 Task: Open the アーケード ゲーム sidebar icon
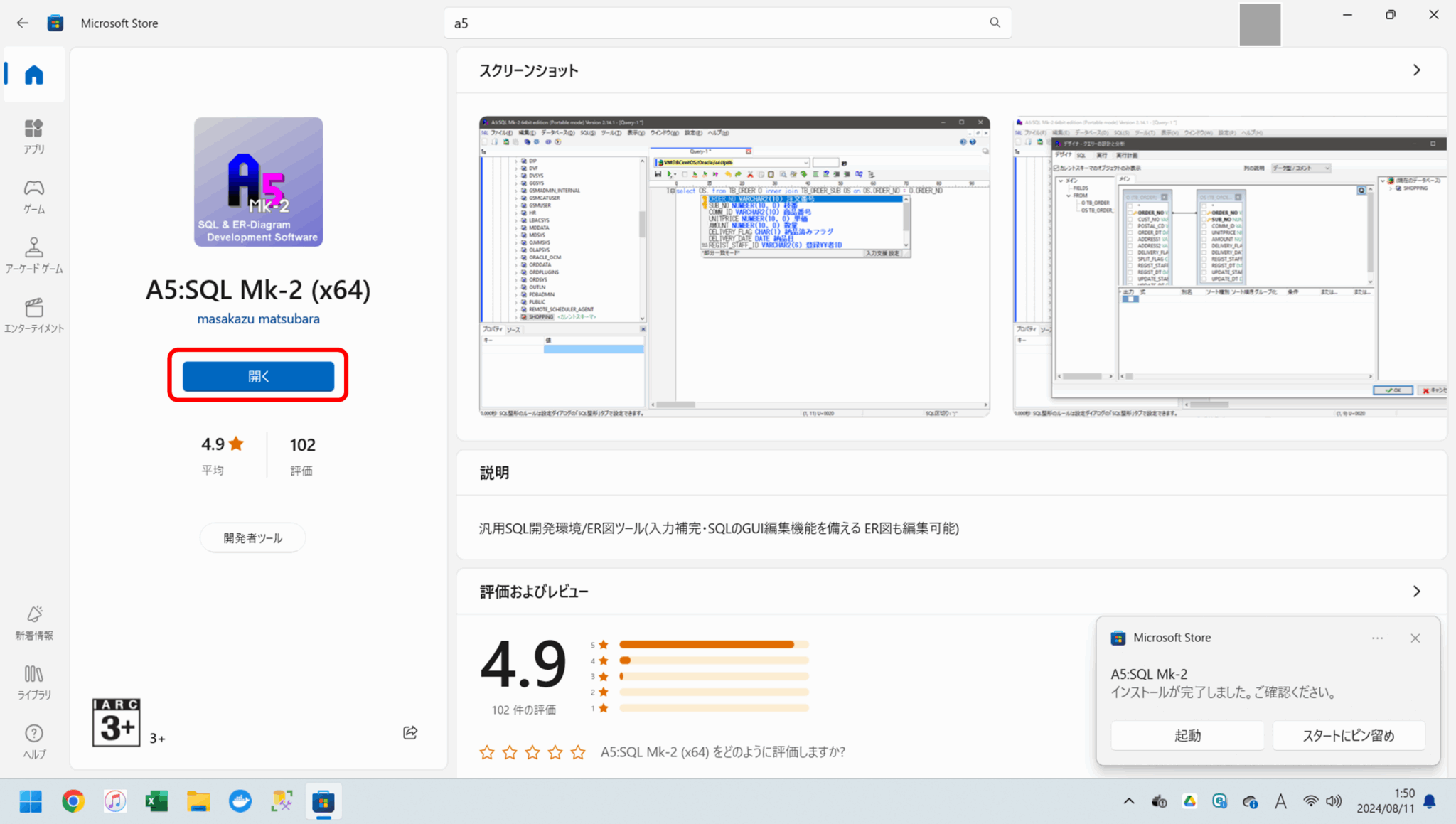point(33,253)
